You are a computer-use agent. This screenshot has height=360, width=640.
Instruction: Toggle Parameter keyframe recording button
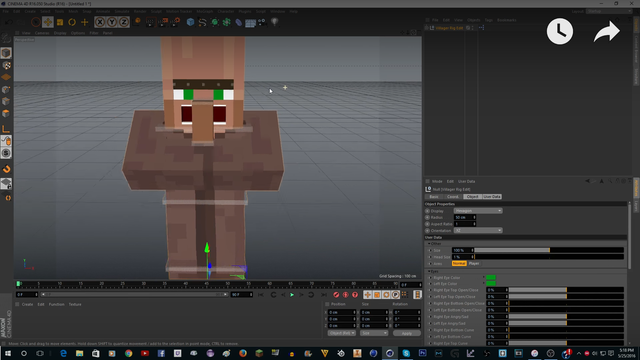(396, 294)
